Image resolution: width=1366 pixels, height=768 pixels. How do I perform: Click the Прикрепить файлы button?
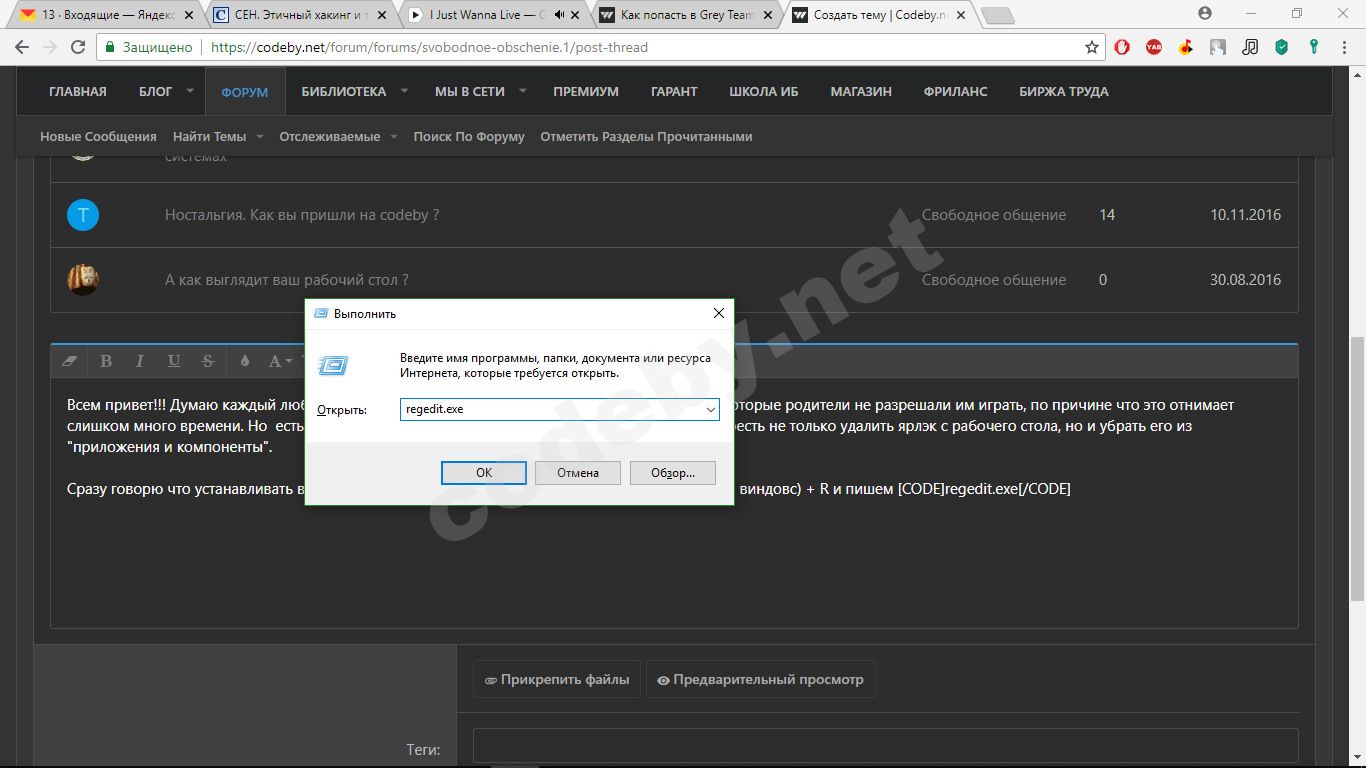click(557, 680)
